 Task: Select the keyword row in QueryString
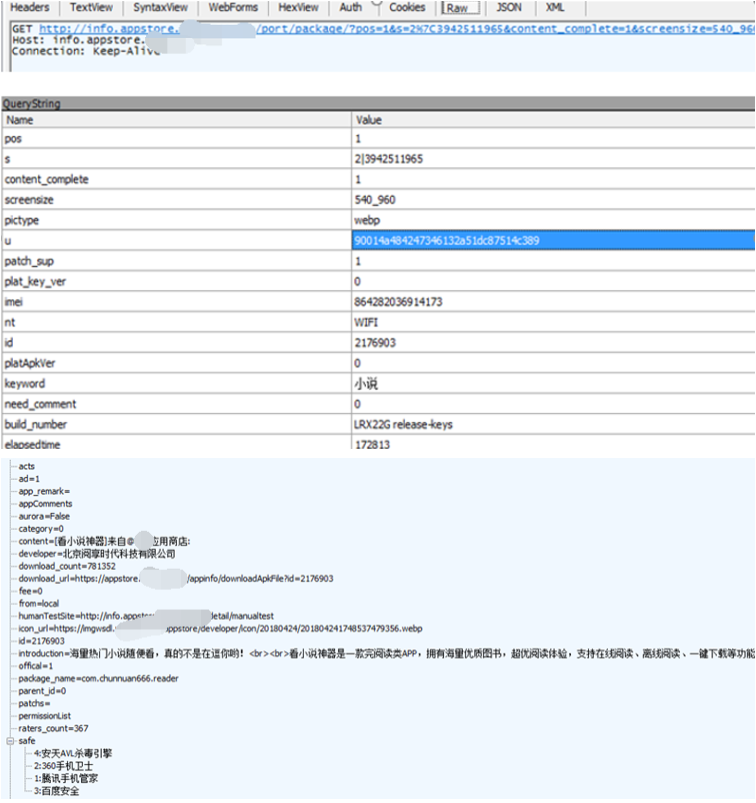pyautogui.click(x=378, y=384)
